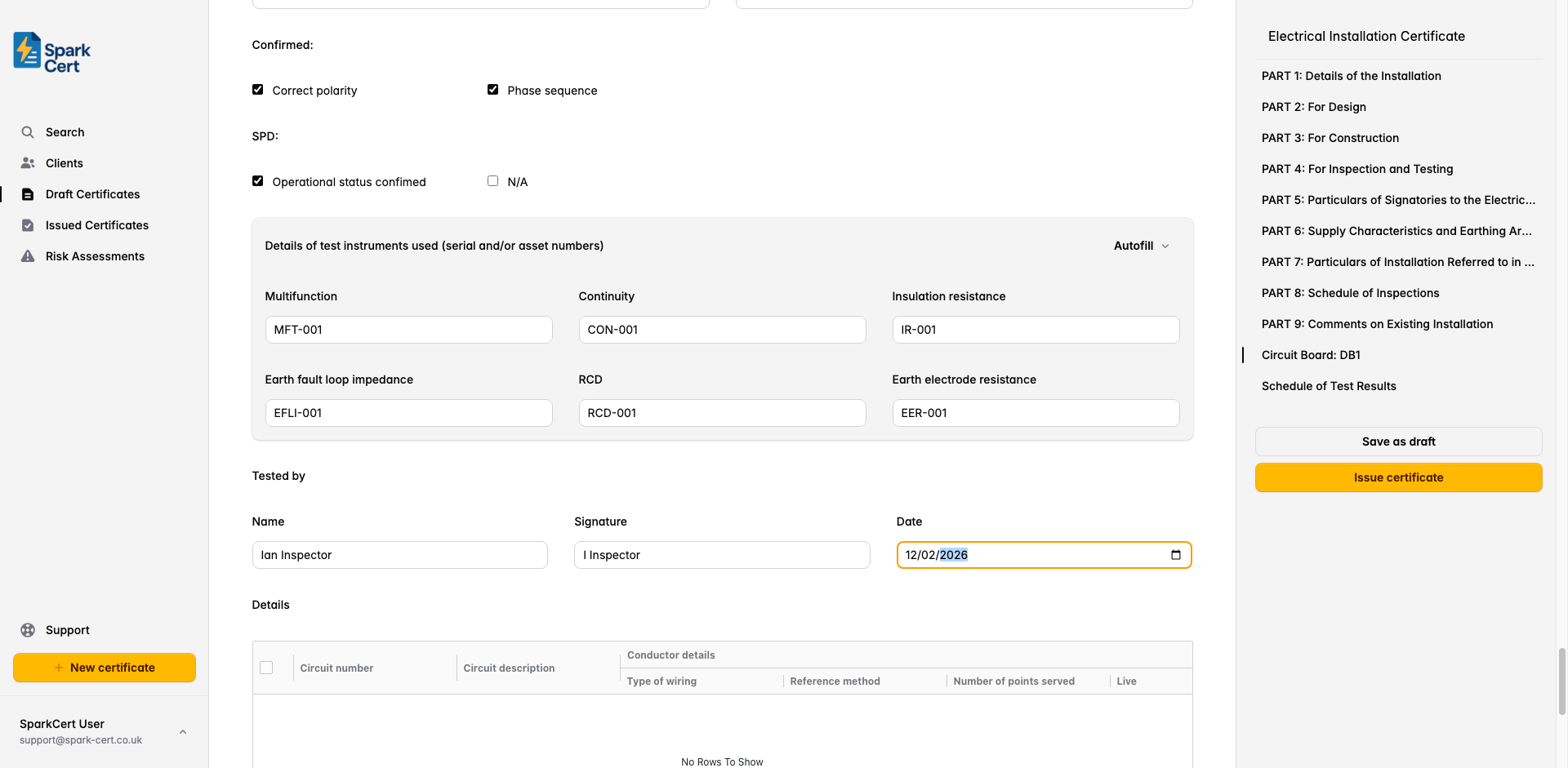
Task: Click the Multifunction MFT-001 field
Action: pos(408,330)
